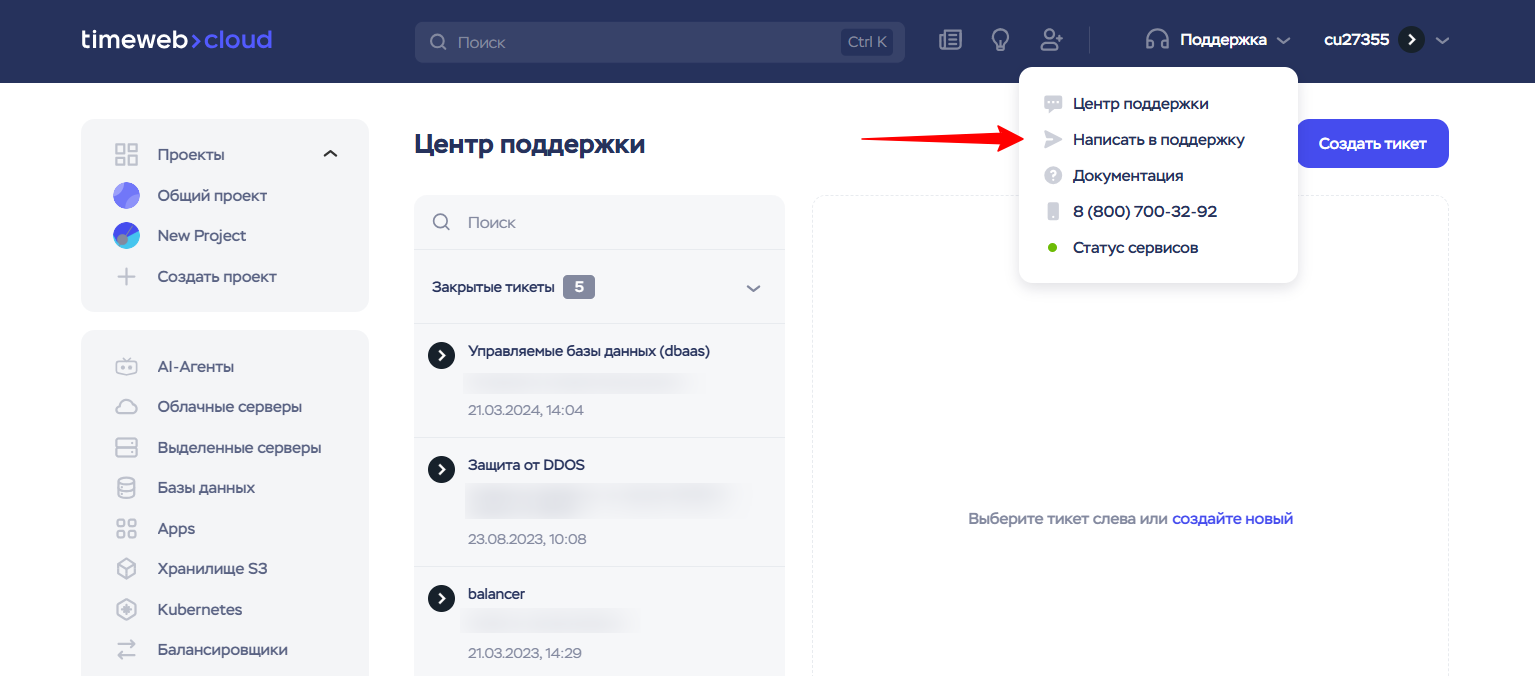Open Балансировщики in sidebar
This screenshot has width=1535, height=676.
(222, 650)
